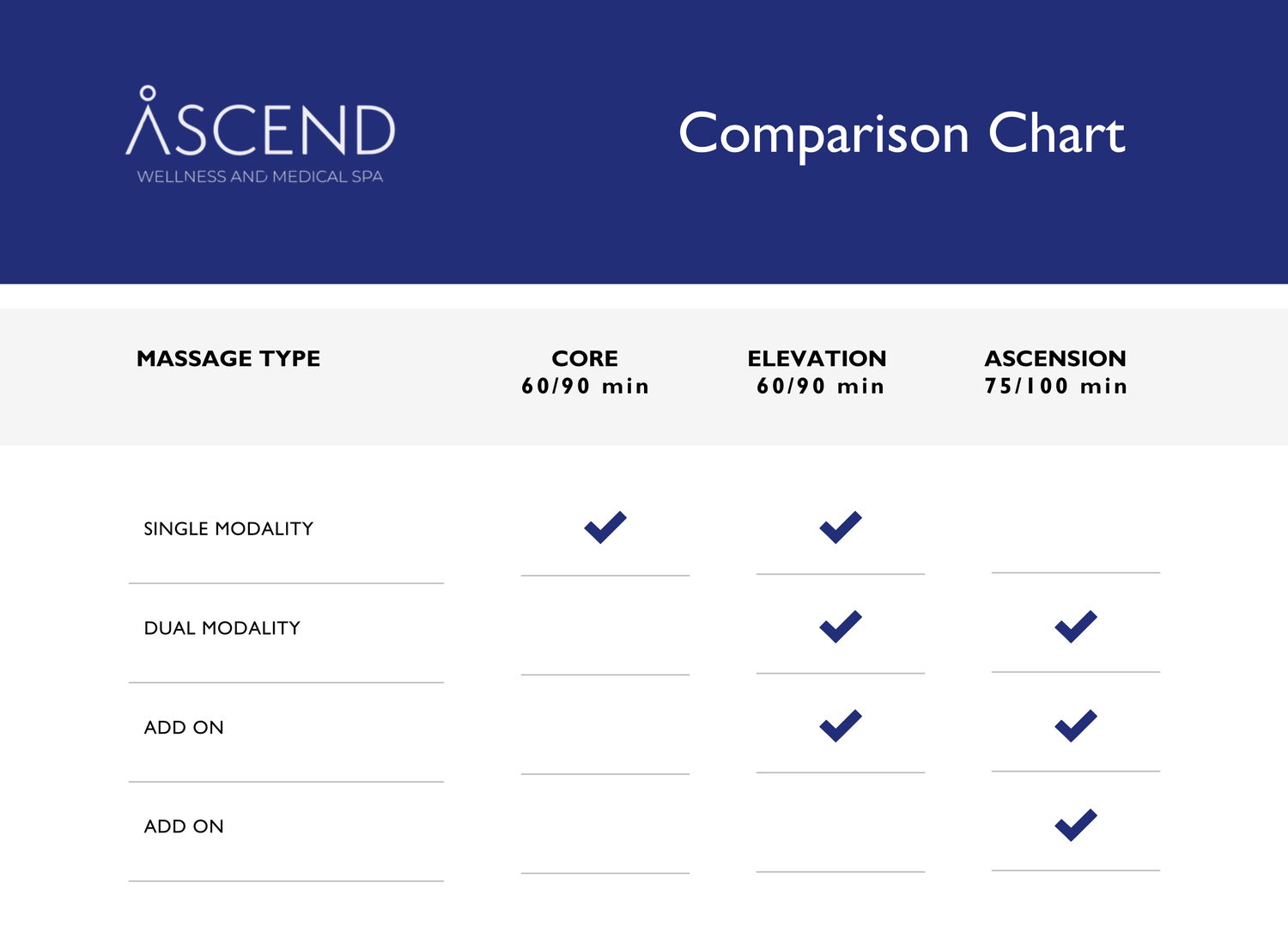Click the Ascension checkmark in the upper ADD ON row
The width and height of the screenshot is (1288, 933).
1076,726
